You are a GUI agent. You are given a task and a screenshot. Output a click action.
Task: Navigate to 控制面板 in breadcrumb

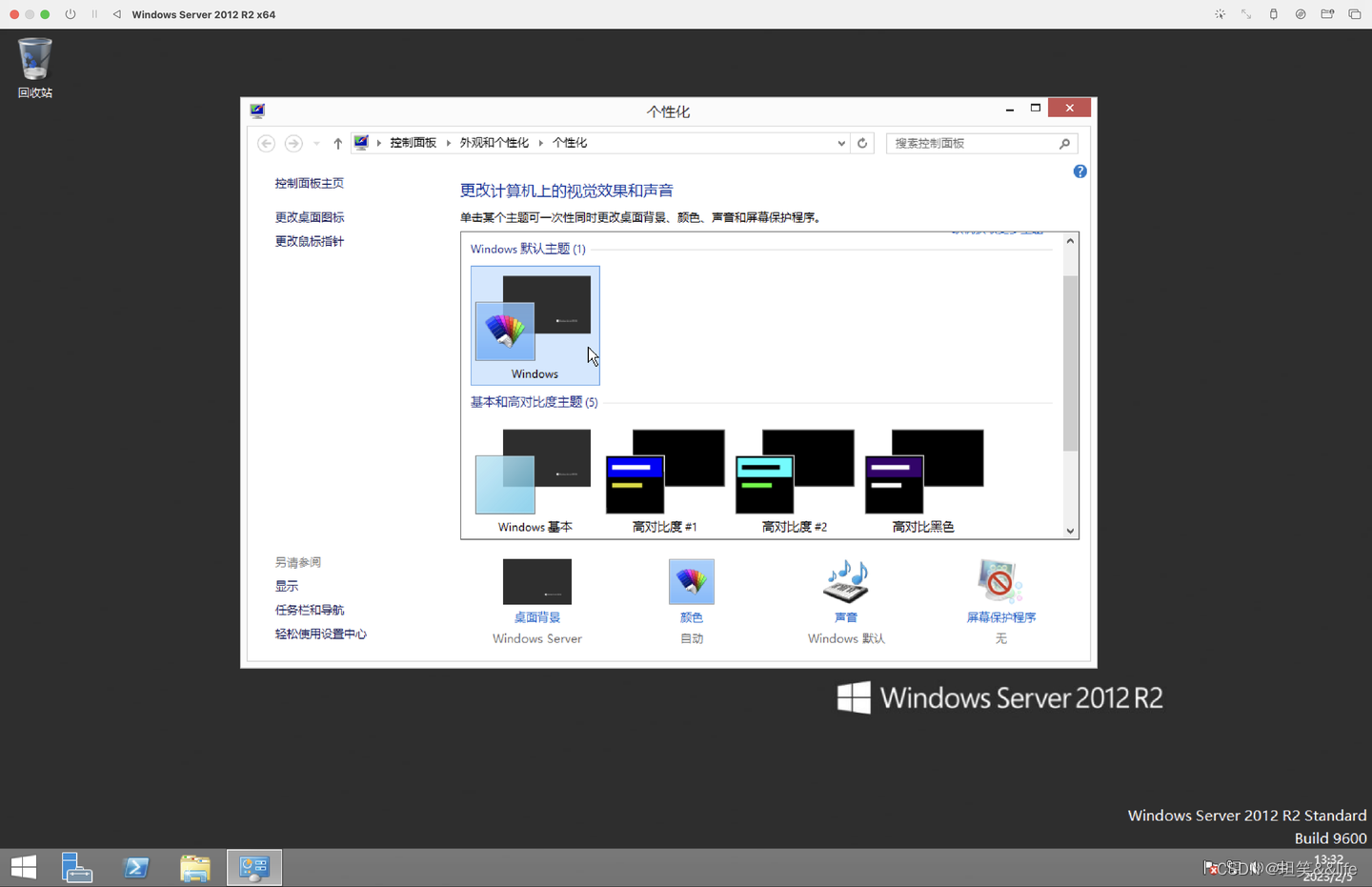[413, 143]
